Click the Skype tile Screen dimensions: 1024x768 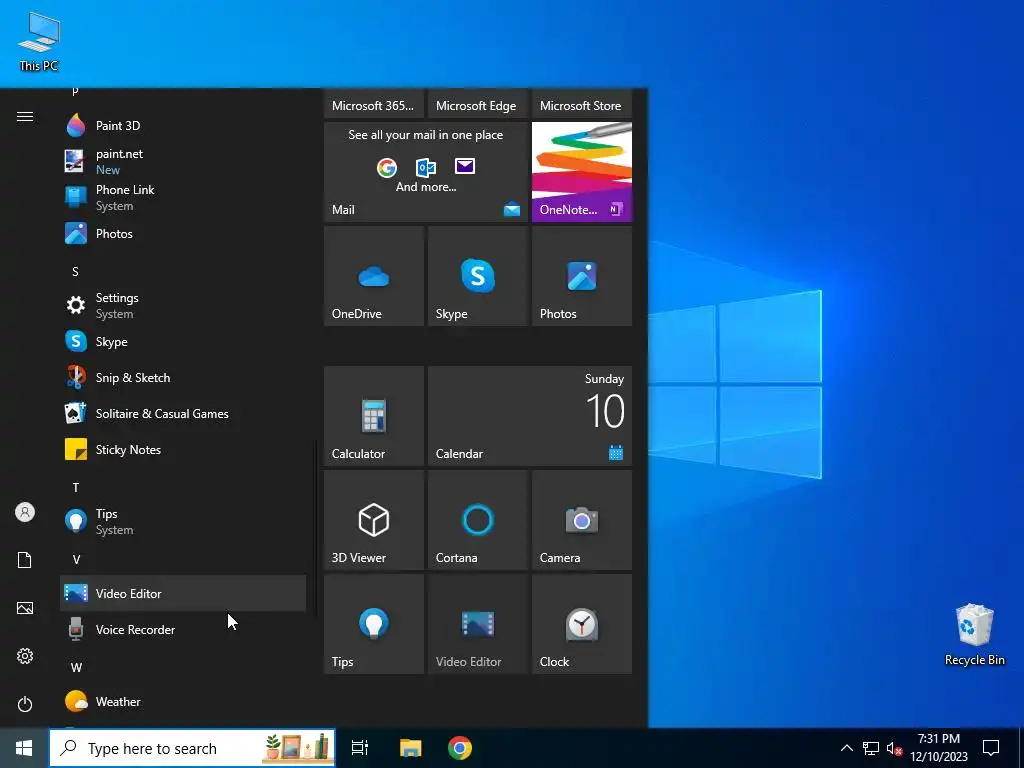point(478,276)
